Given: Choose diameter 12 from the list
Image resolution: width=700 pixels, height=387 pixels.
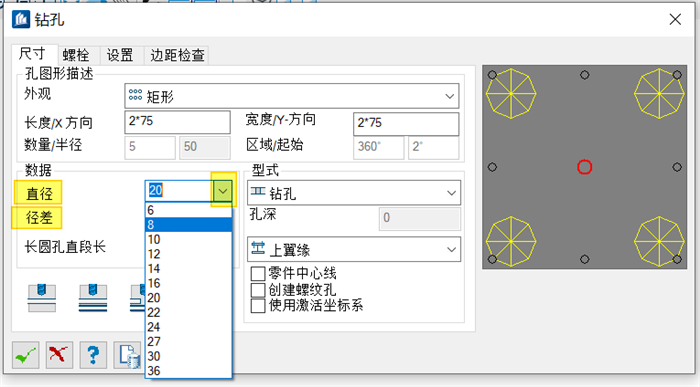Looking at the screenshot, I should click(x=188, y=254).
